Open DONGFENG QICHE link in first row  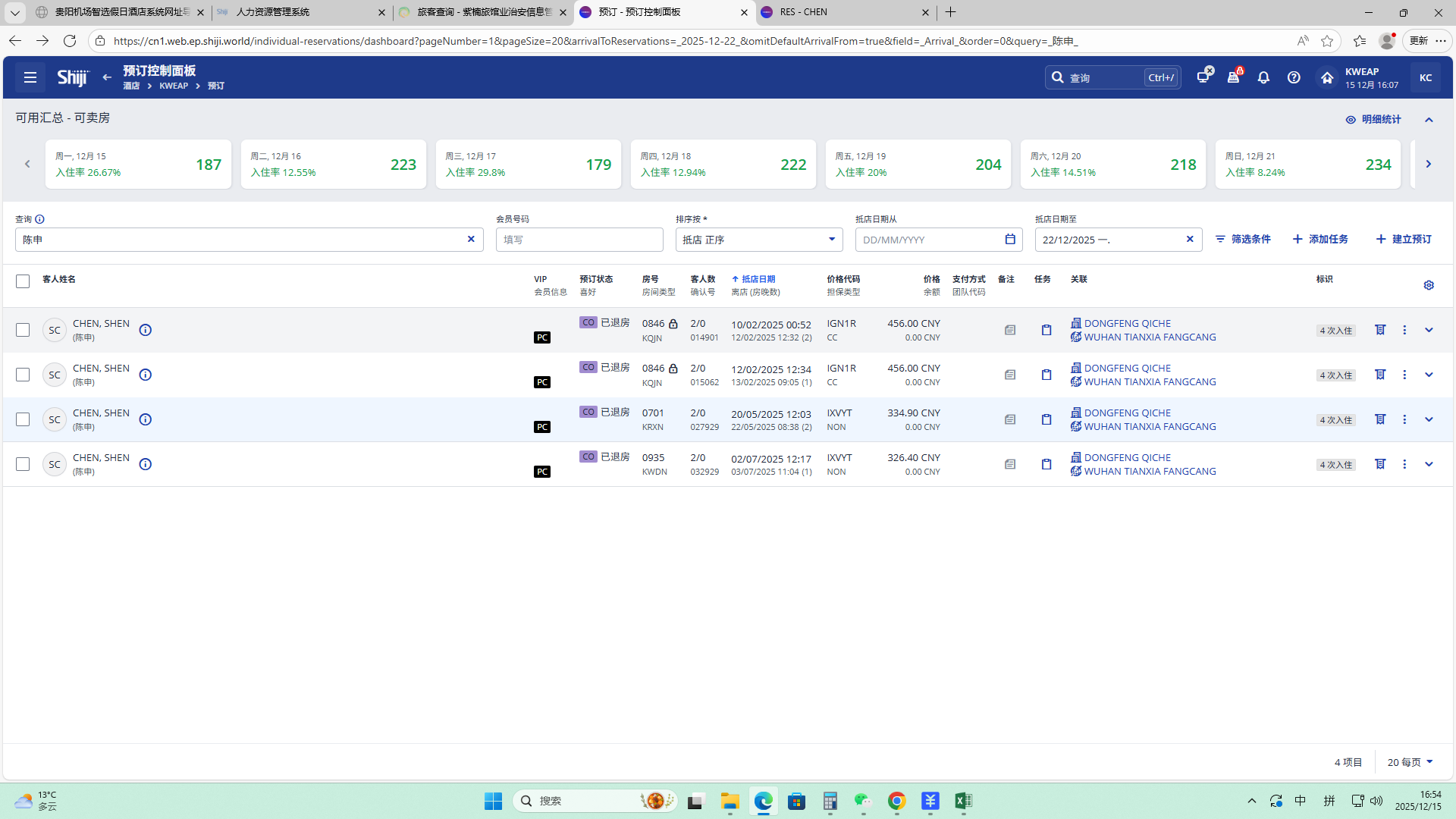1127,323
